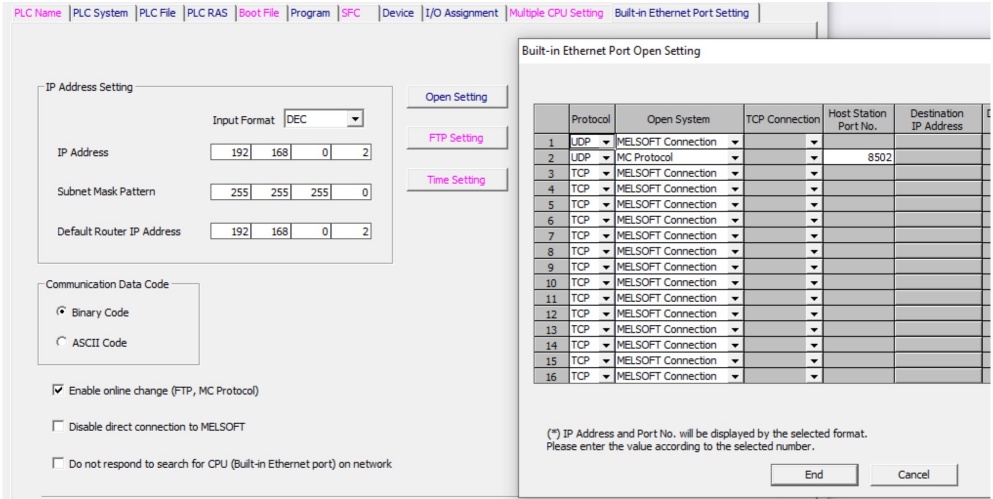Check Do not respond to search for CPU
993x499 pixels.
pos(58,464)
